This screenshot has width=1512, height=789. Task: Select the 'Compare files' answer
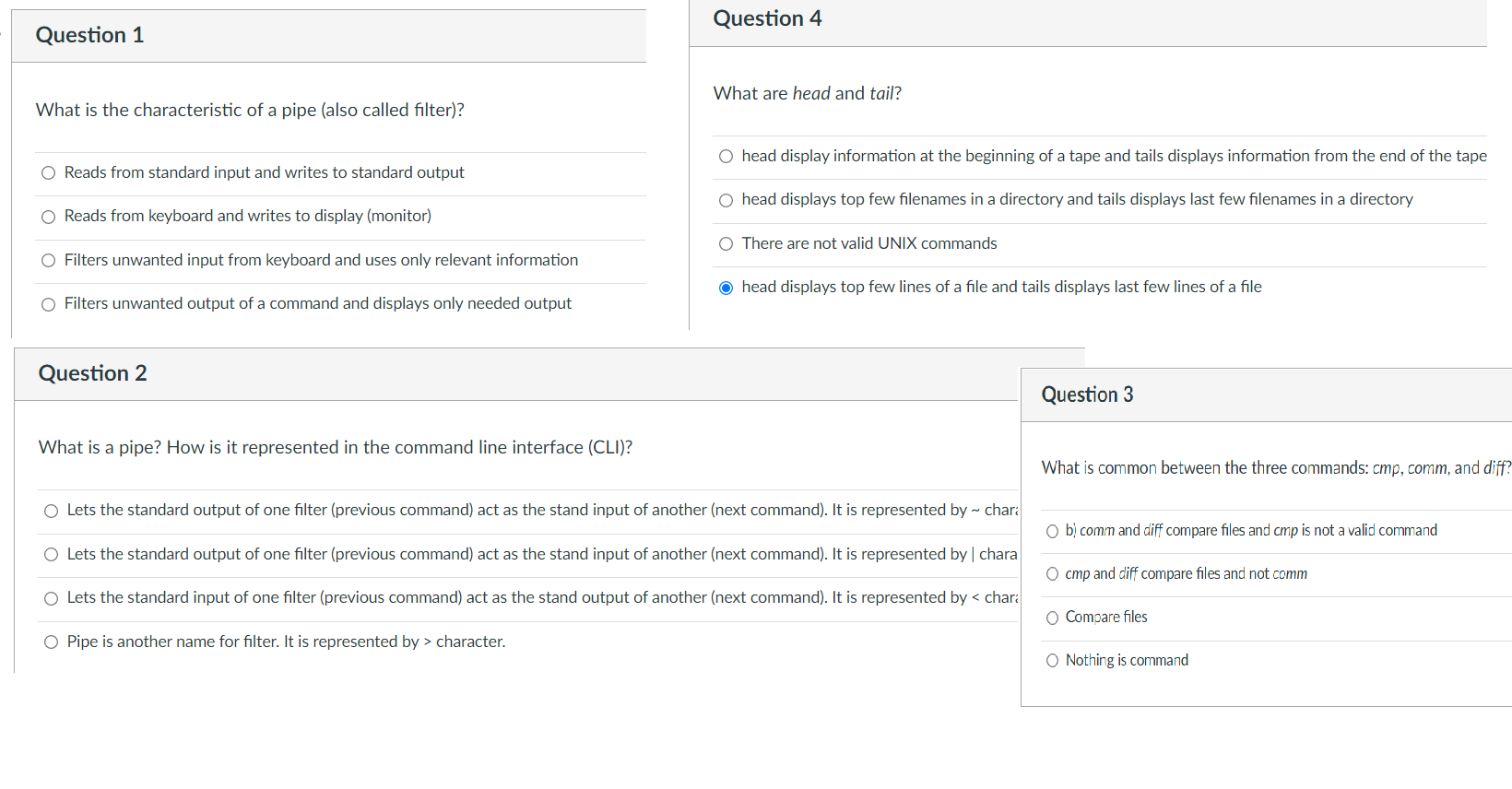point(1052,618)
